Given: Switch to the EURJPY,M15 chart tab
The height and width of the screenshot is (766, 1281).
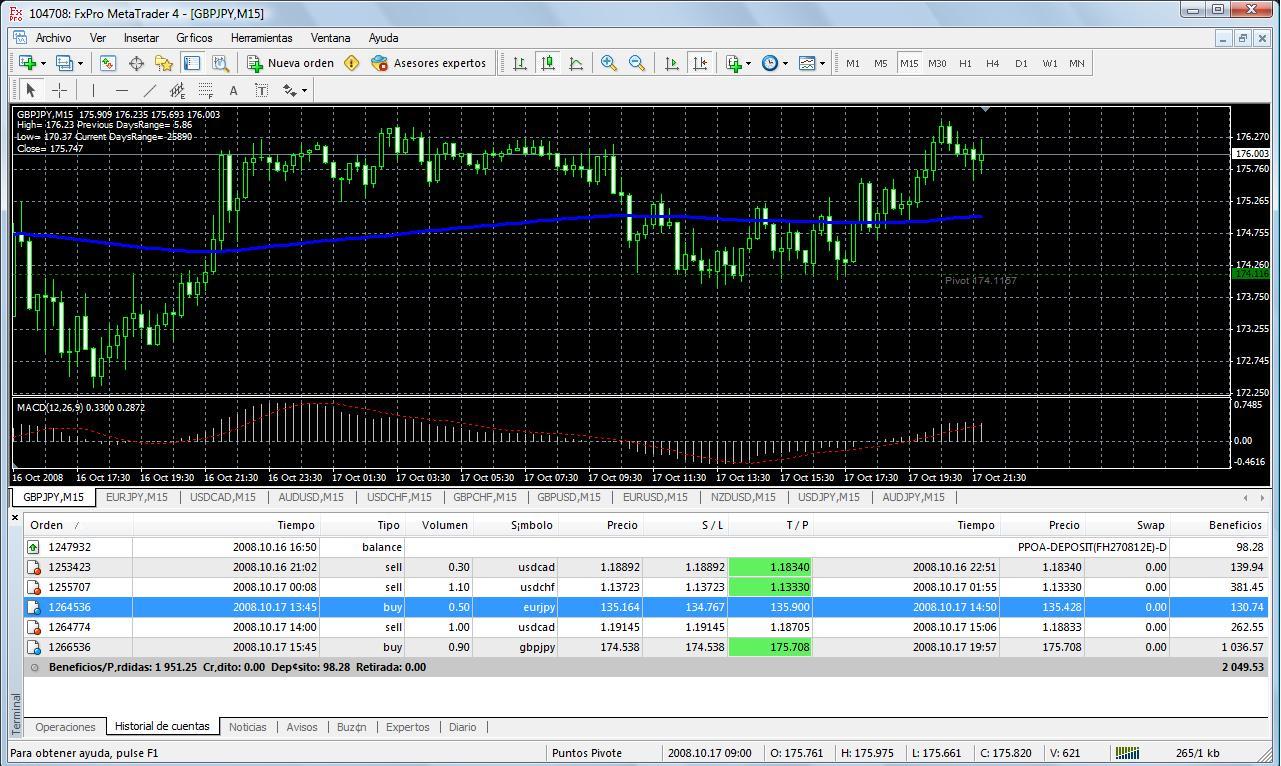Looking at the screenshot, I should click(138, 497).
